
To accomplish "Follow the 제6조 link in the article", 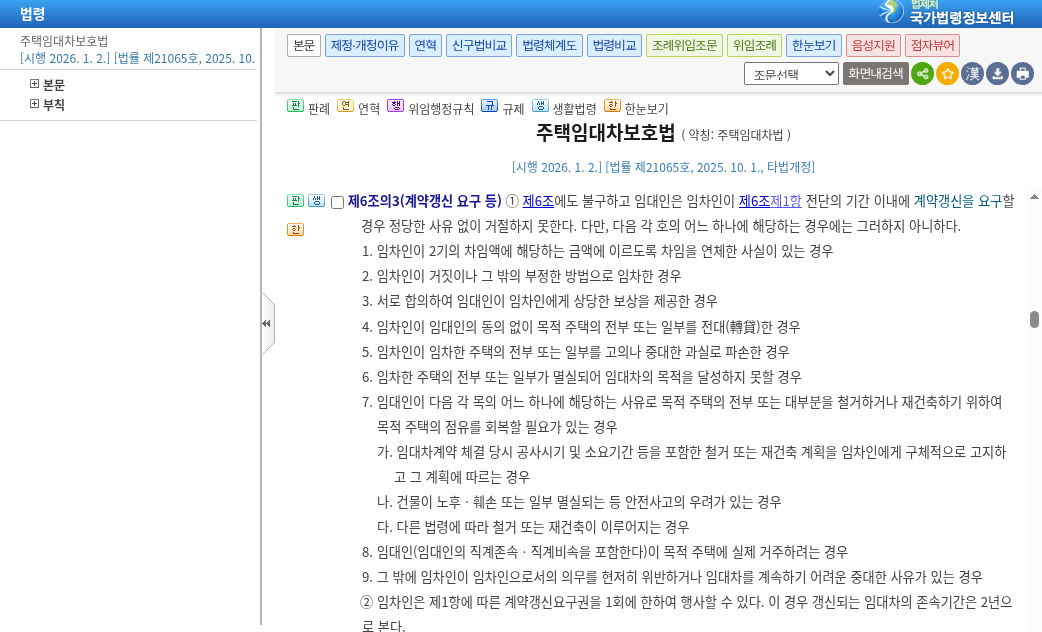I will tap(538, 201).
